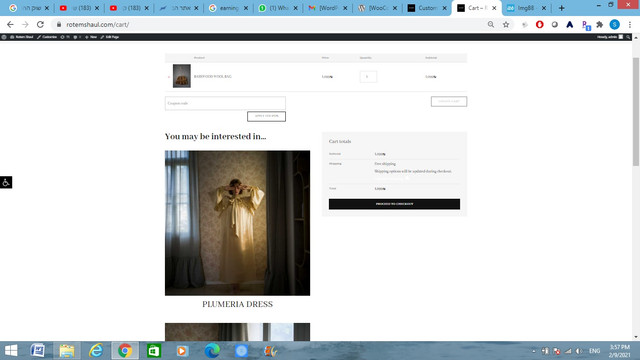Open the accessibility widget icon

[6, 182]
